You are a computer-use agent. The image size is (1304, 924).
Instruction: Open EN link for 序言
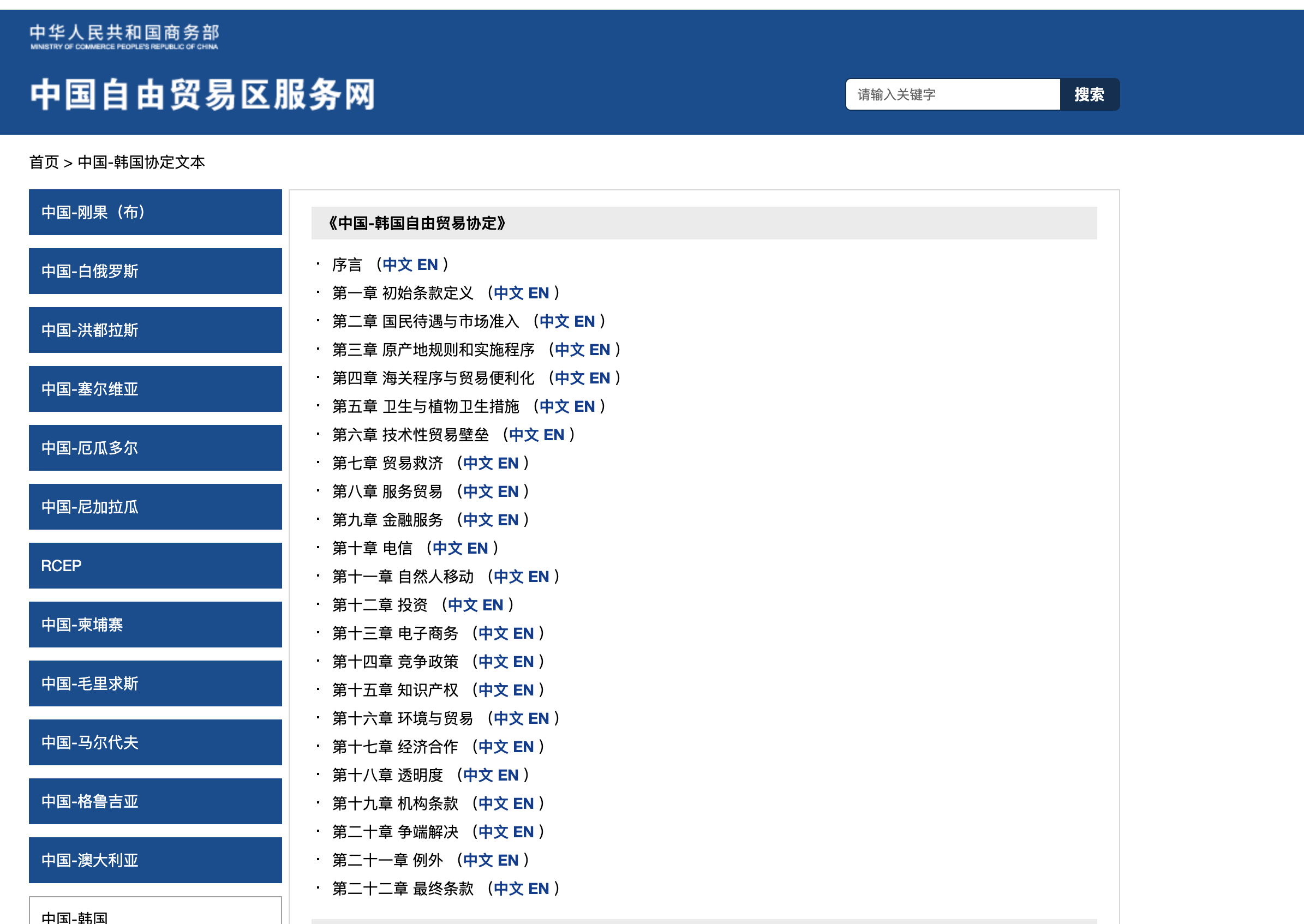(x=427, y=265)
